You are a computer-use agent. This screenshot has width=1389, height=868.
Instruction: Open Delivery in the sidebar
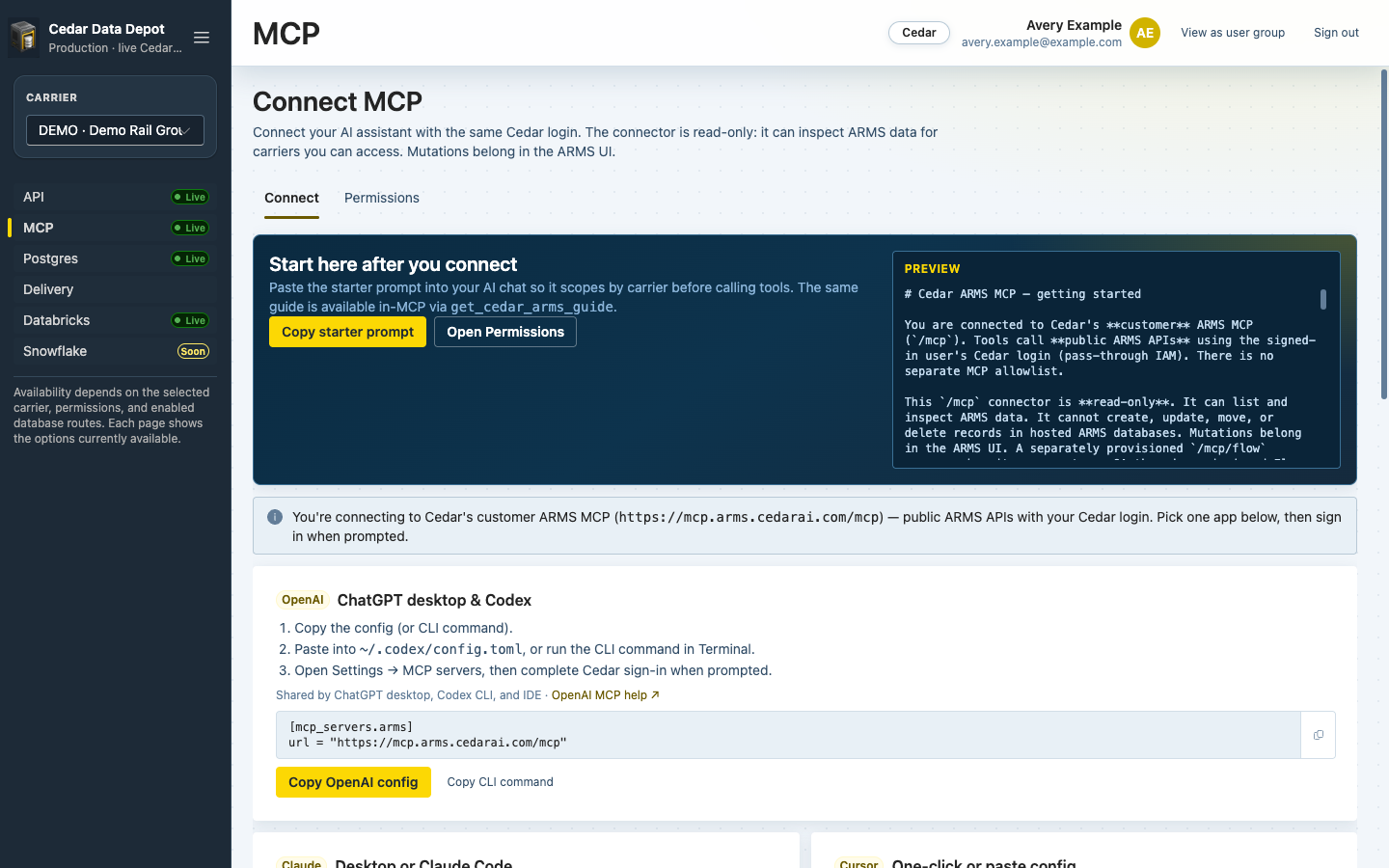tap(116, 289)
